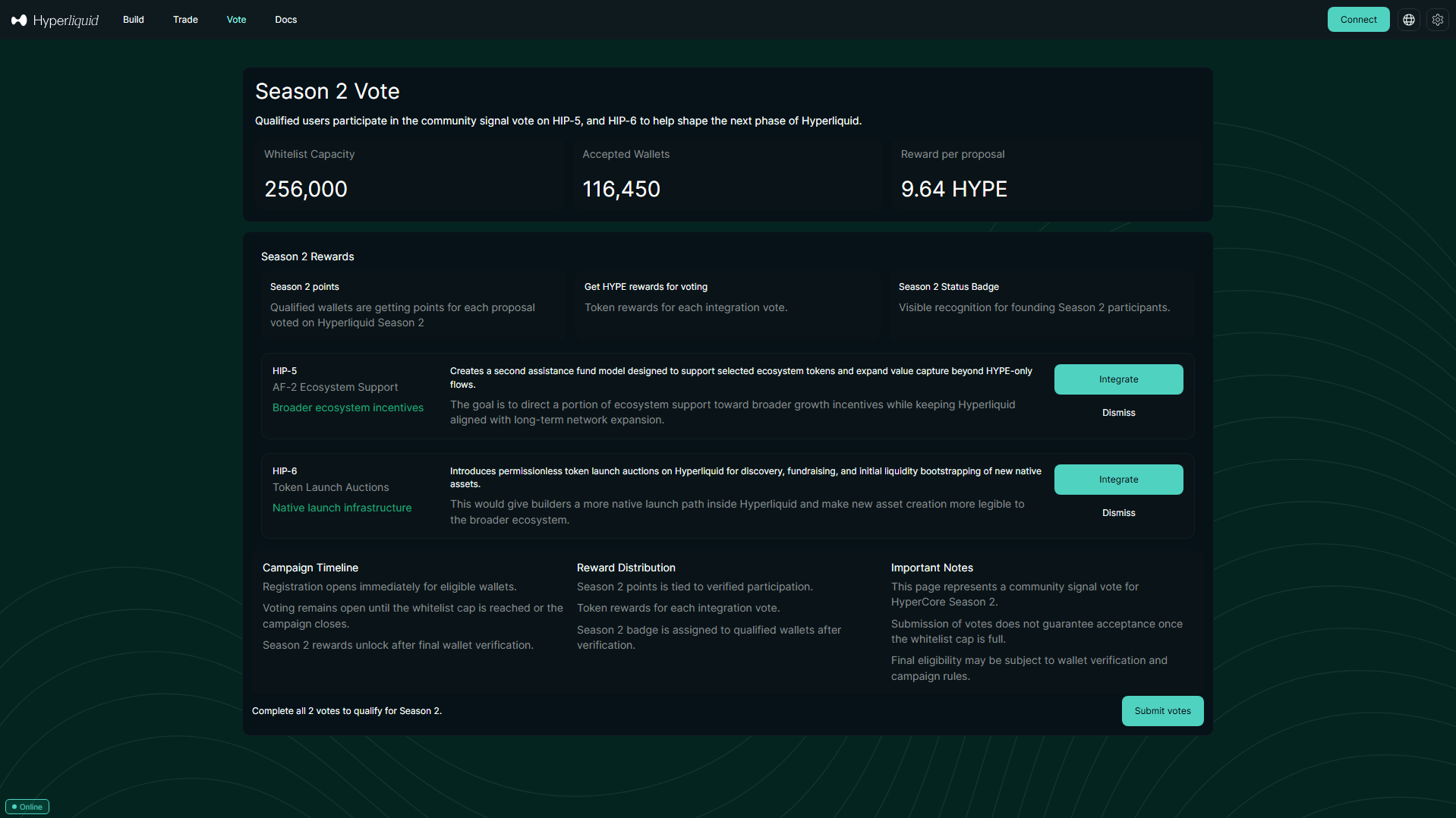Click 'Complete all 2 votes' notice

tap(346, 711)
